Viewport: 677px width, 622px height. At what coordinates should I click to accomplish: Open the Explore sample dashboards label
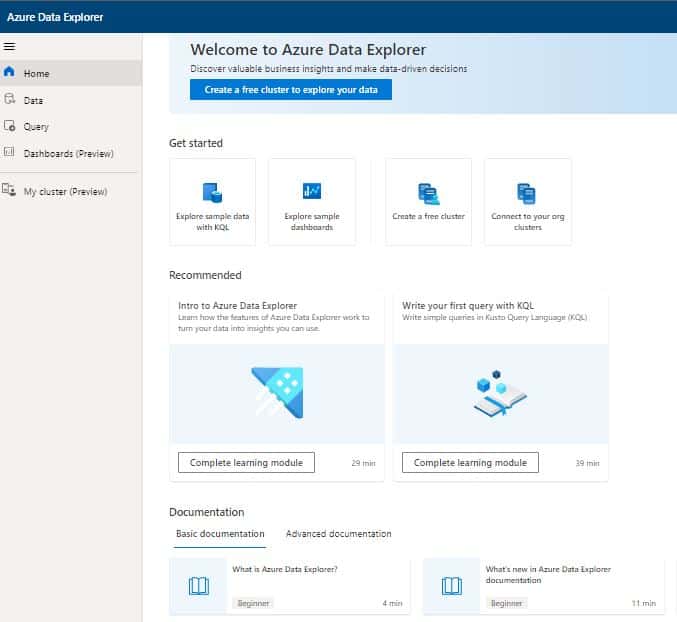click(x=312, y=221)
